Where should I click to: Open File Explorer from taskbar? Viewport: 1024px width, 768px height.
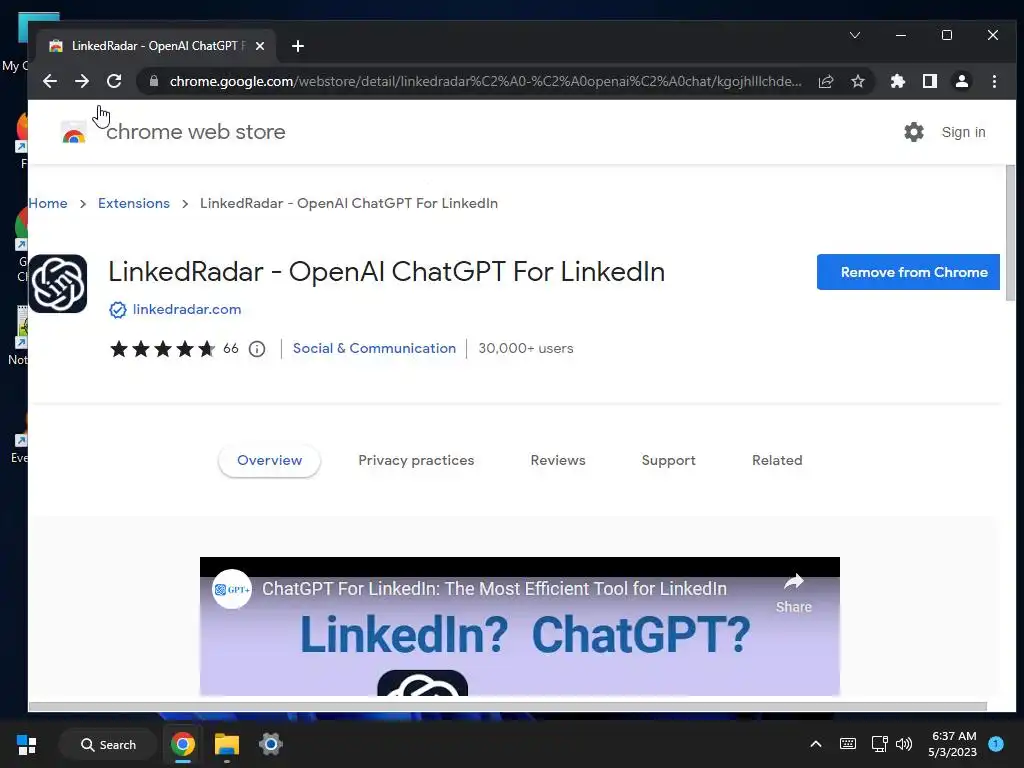click(227, 744)
